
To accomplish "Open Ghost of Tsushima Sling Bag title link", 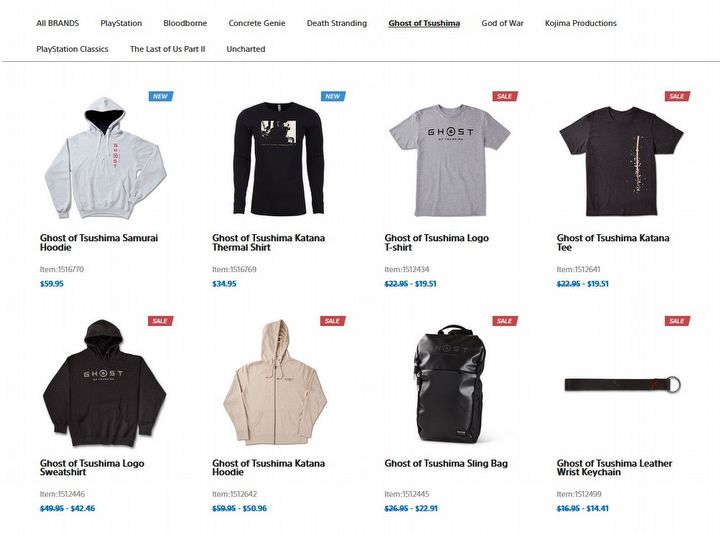I will pyautogui.click(x=446, y=463).
